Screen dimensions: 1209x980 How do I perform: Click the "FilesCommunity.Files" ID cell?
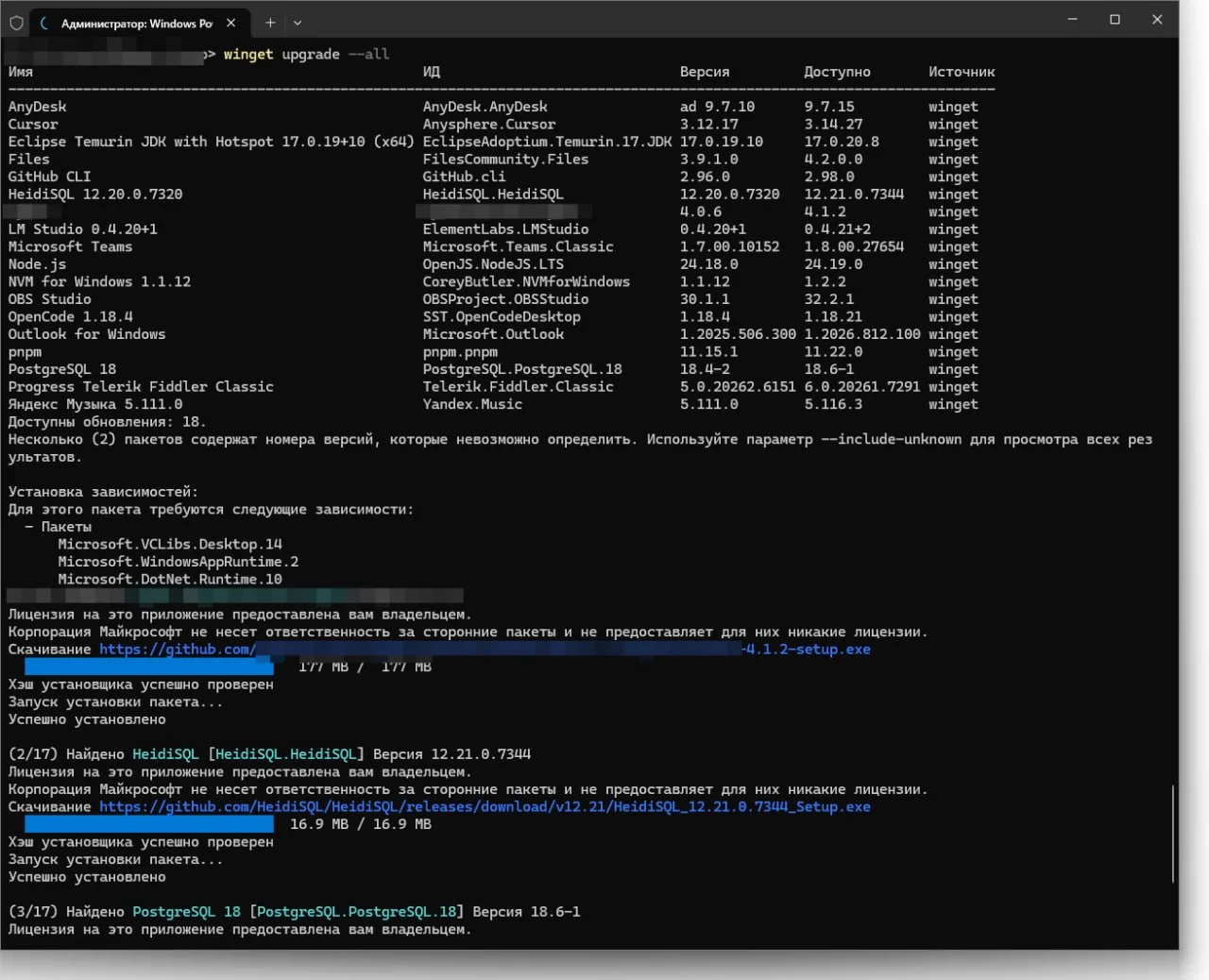click(506, 159)
